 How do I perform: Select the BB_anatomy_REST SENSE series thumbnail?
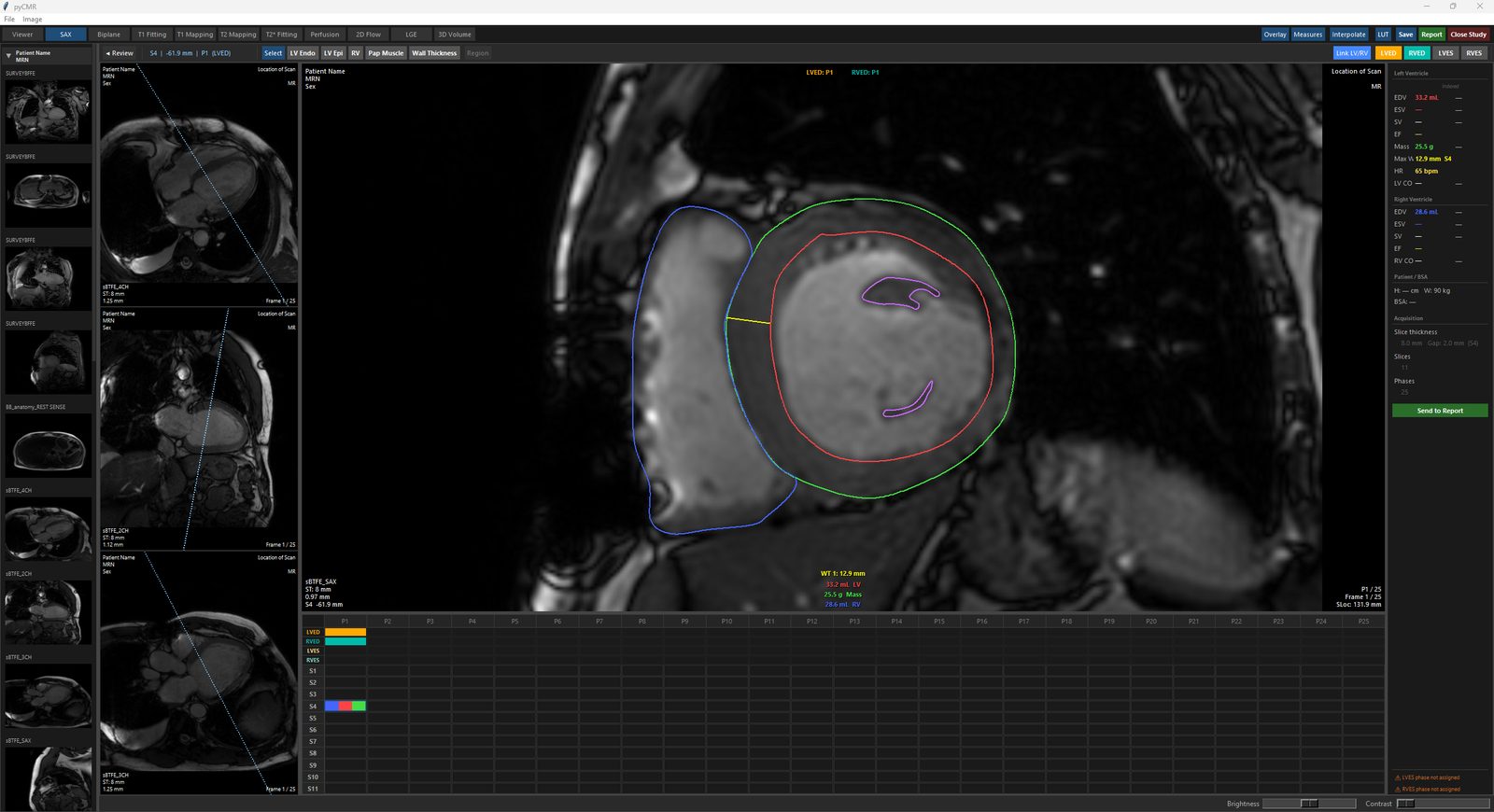48,444
